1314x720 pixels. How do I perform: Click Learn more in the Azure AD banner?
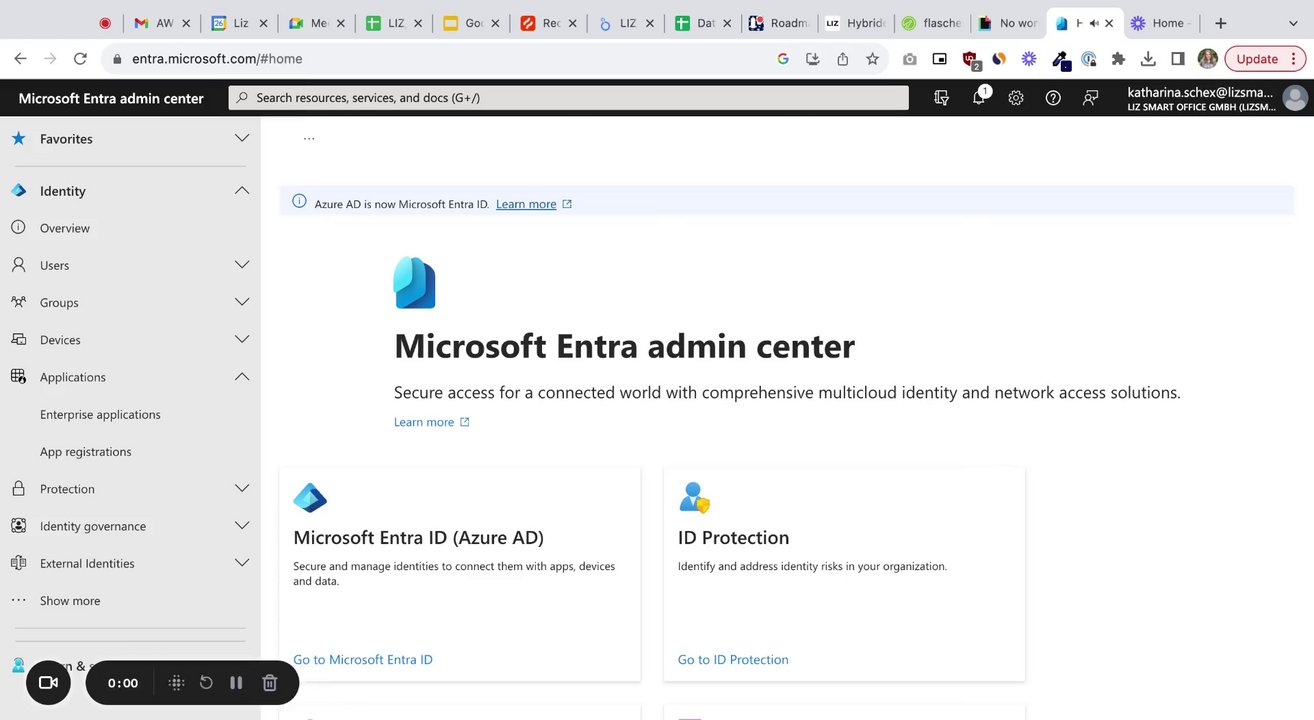click(526, 204)
